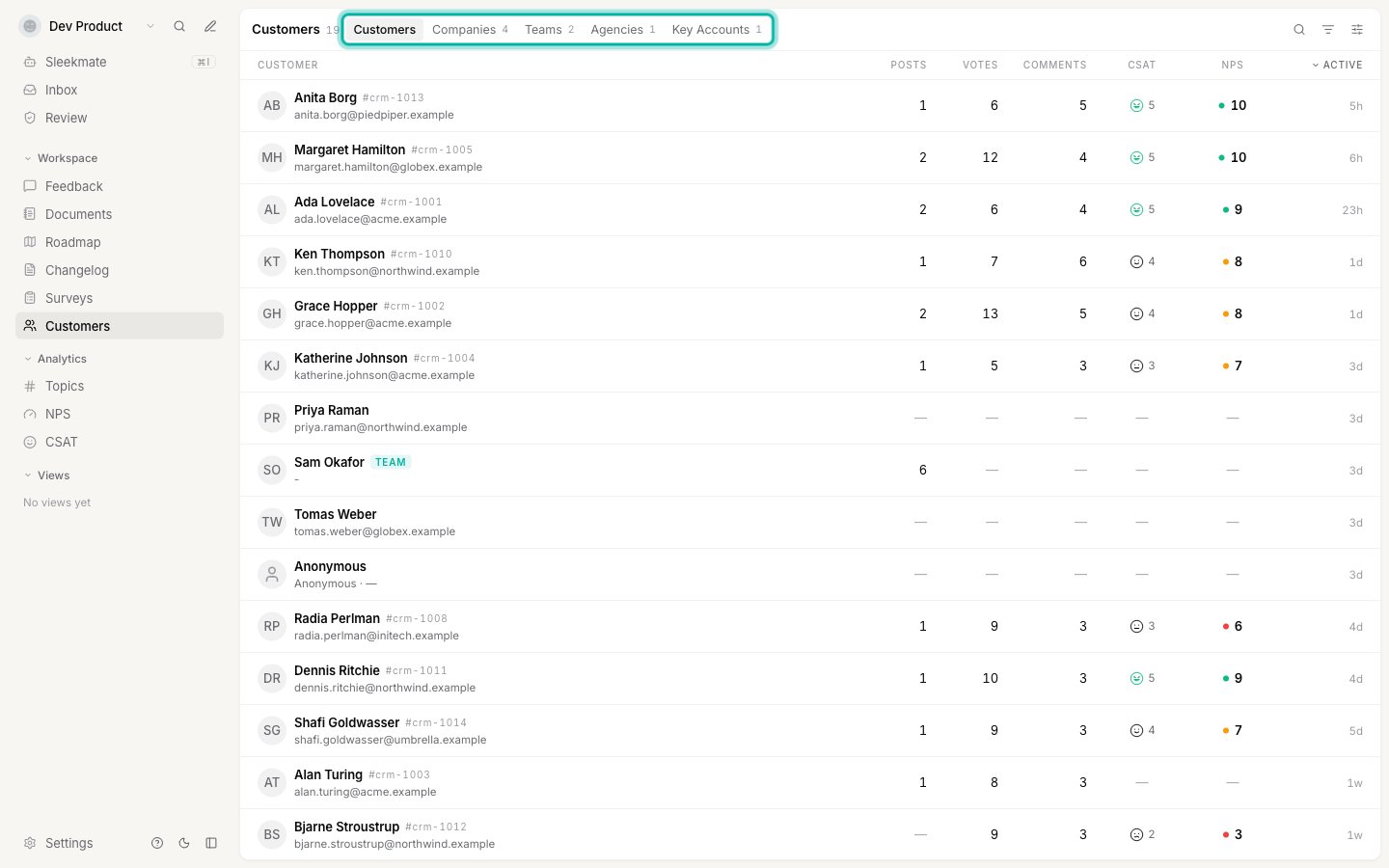
Task: Click the #crm-1001 ID tag
Action: [412, 203]
